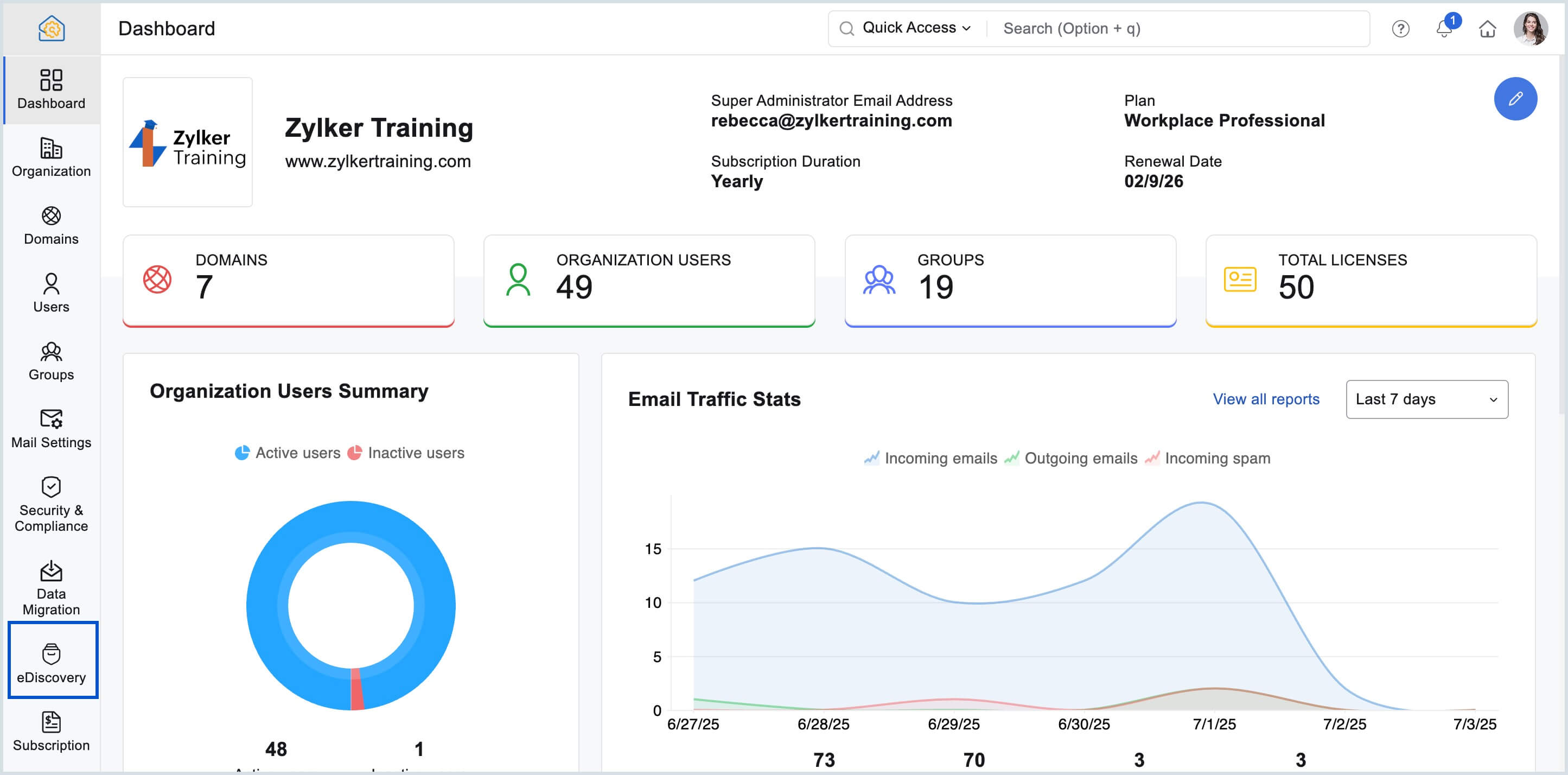This screenshot has height=775, width=1568.
Task: Open the eDiscovery sidebar icon
Action: (x=51, y=662)
